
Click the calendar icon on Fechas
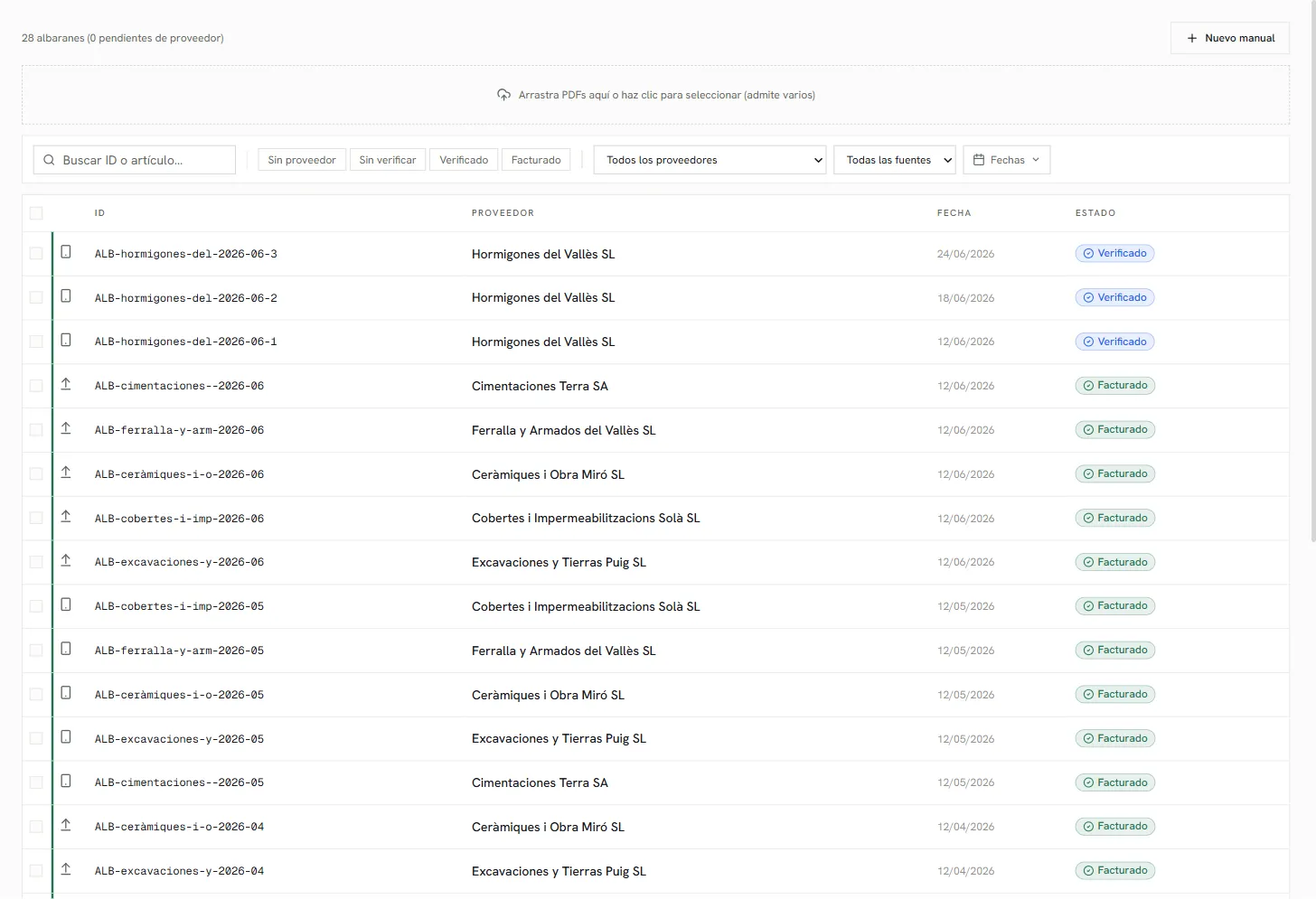979,160
